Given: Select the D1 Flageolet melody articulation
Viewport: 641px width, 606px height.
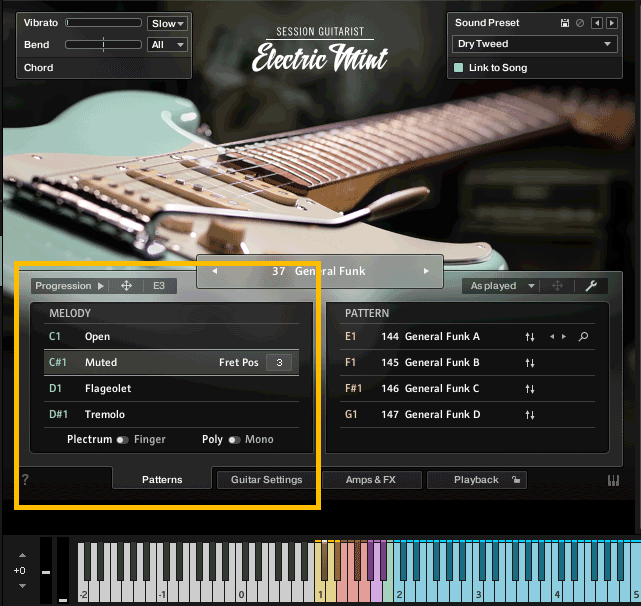Looking at the screenshot, I should coord(171,388).
